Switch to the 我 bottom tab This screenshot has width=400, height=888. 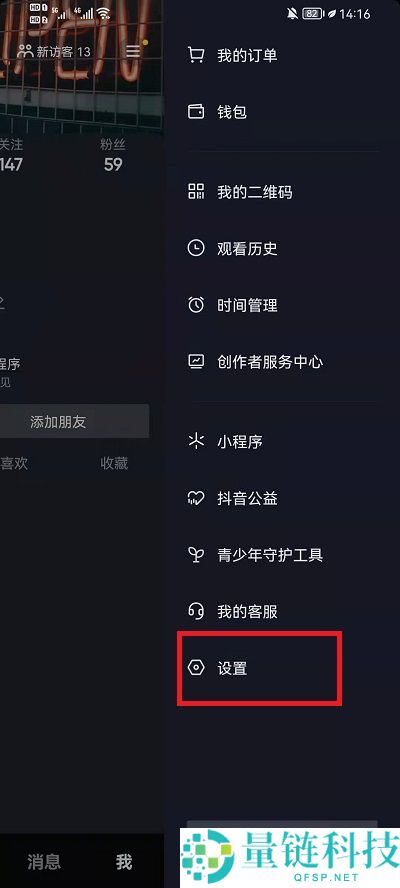(x=124, y=862)
